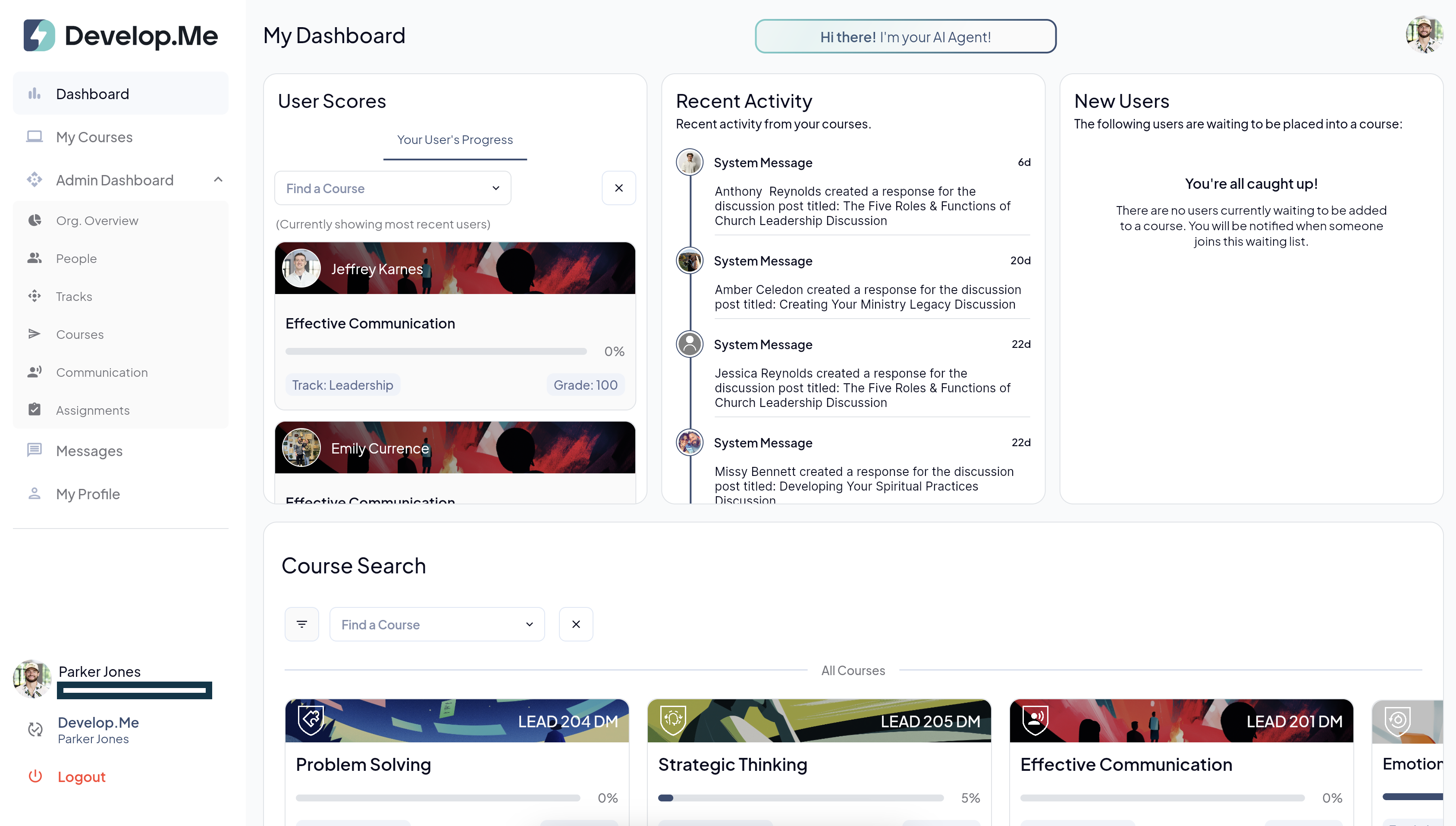Open profile avatar in top-right corner
The height and width of the screenshot is (826, 1456).
pos(1424,36)
